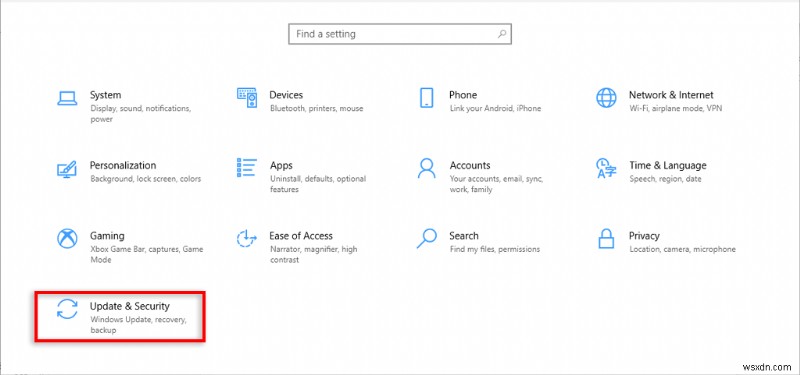Viewport: 800px width, 375px height.
Task: Open the Devices keyboard-speaker icon
Action: [x=247, y=97]
